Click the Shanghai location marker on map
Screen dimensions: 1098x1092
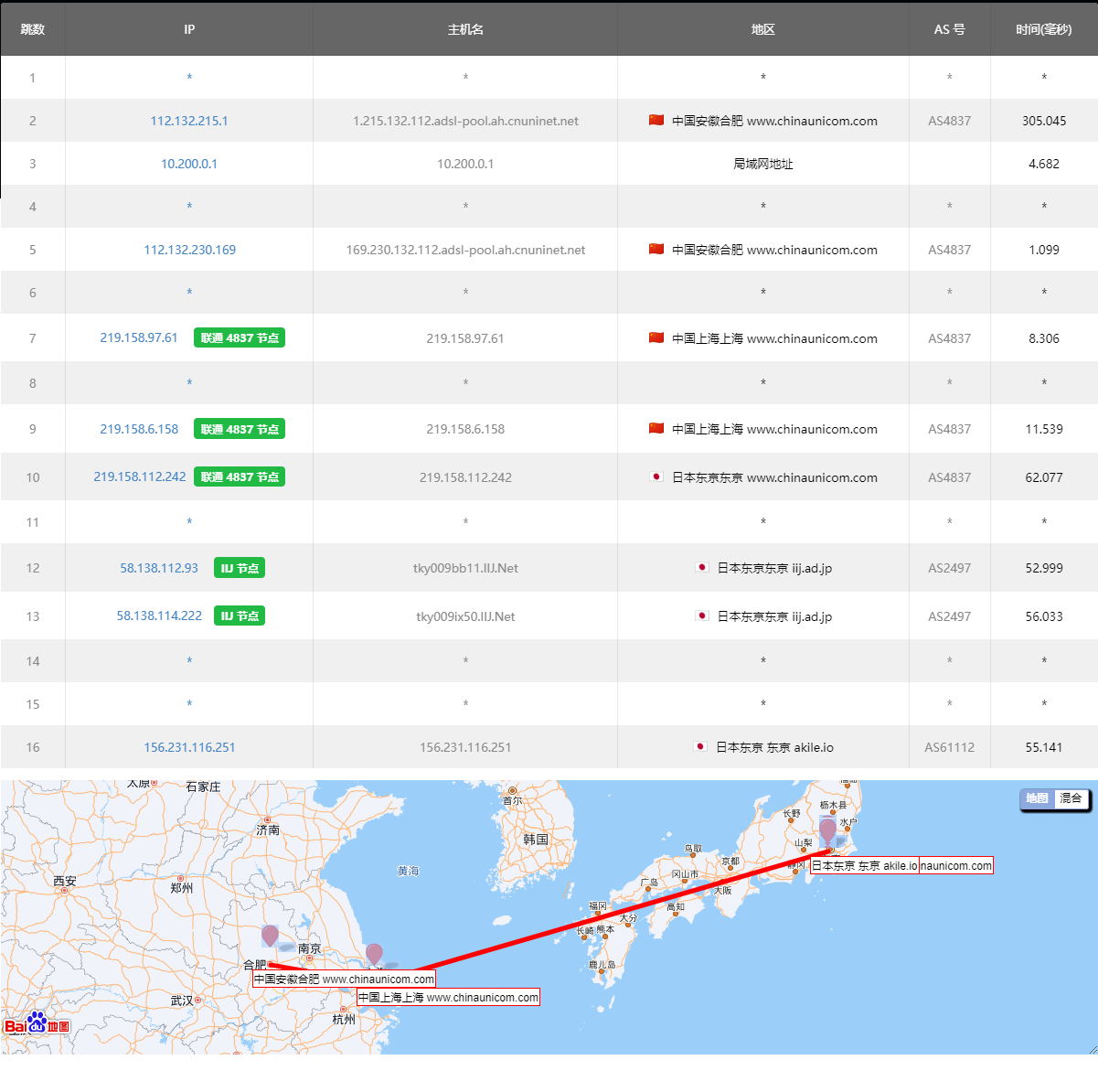click(374, 954)
